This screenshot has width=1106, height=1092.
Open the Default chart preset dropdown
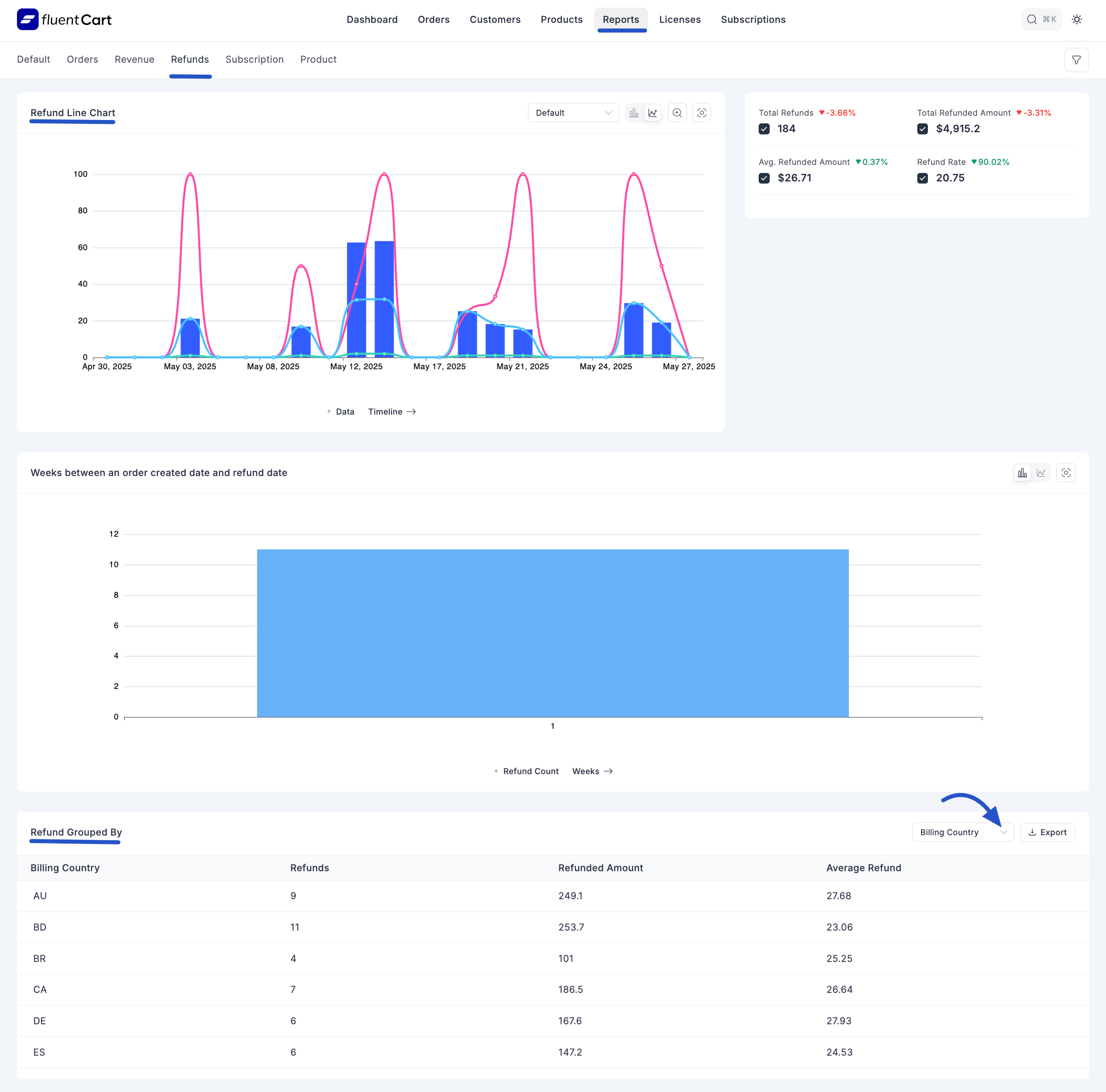tap(573, 113)
